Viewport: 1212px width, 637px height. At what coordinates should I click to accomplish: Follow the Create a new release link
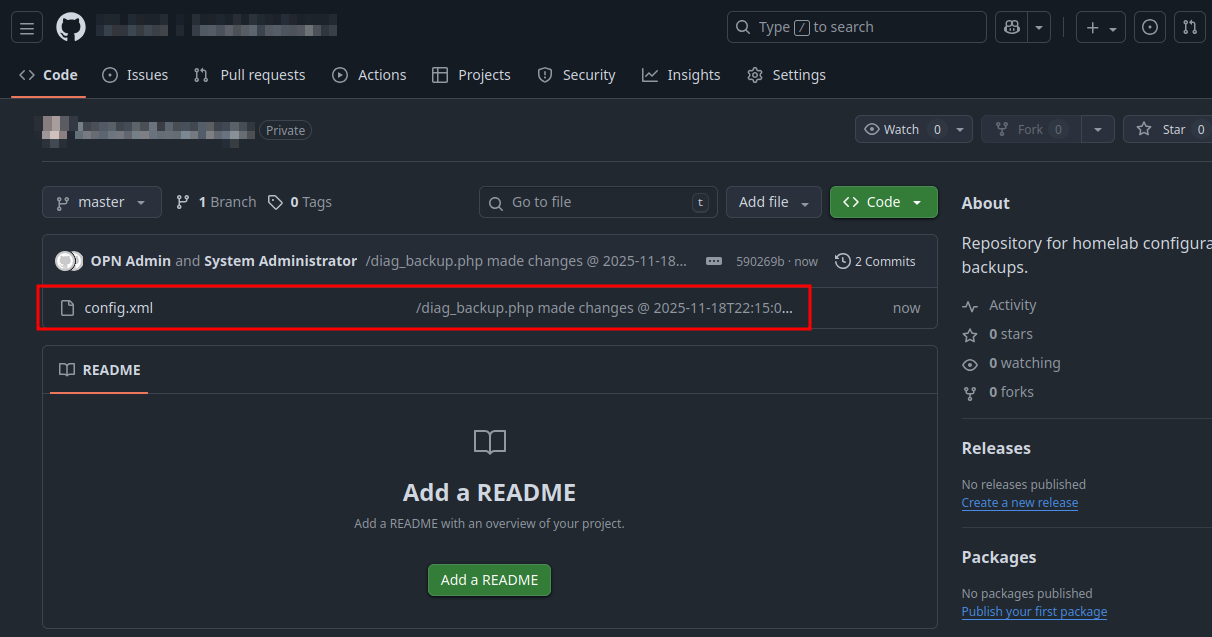point(1019,502)
